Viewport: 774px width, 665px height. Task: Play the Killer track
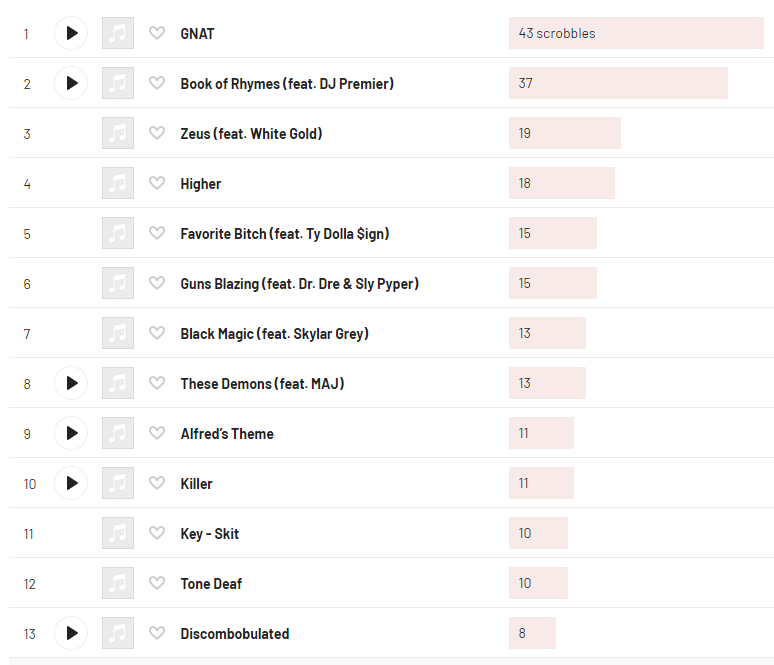(x=71, y=483)
